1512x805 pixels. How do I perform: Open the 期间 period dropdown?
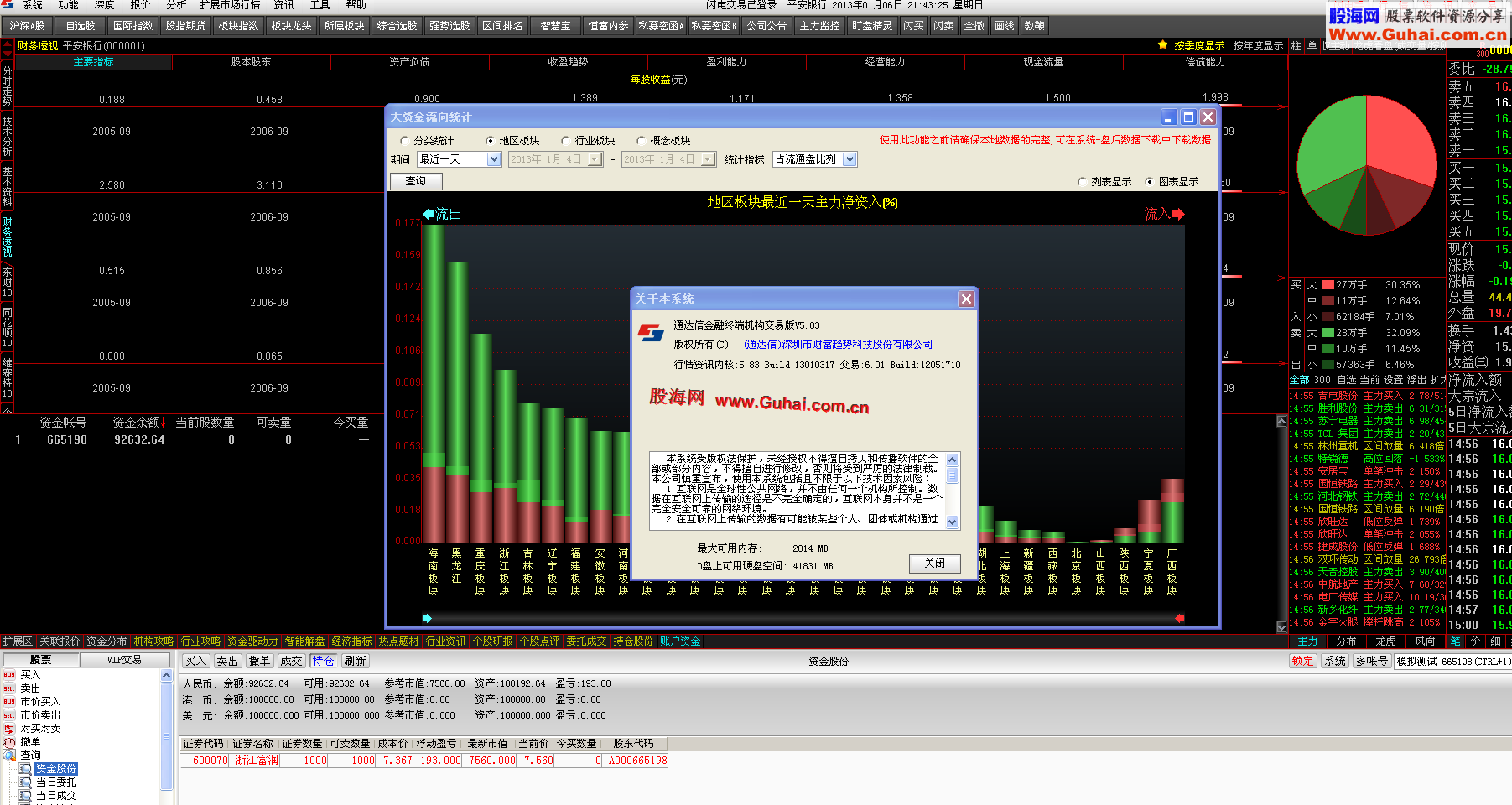pos(494,159)
